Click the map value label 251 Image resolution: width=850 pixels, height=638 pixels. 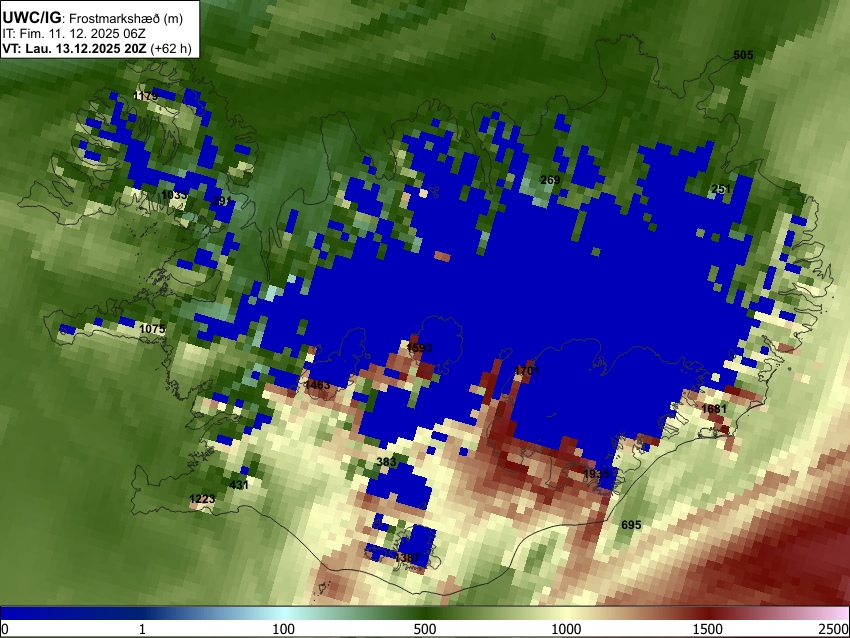pyautogui.click(x=720, y=189)
